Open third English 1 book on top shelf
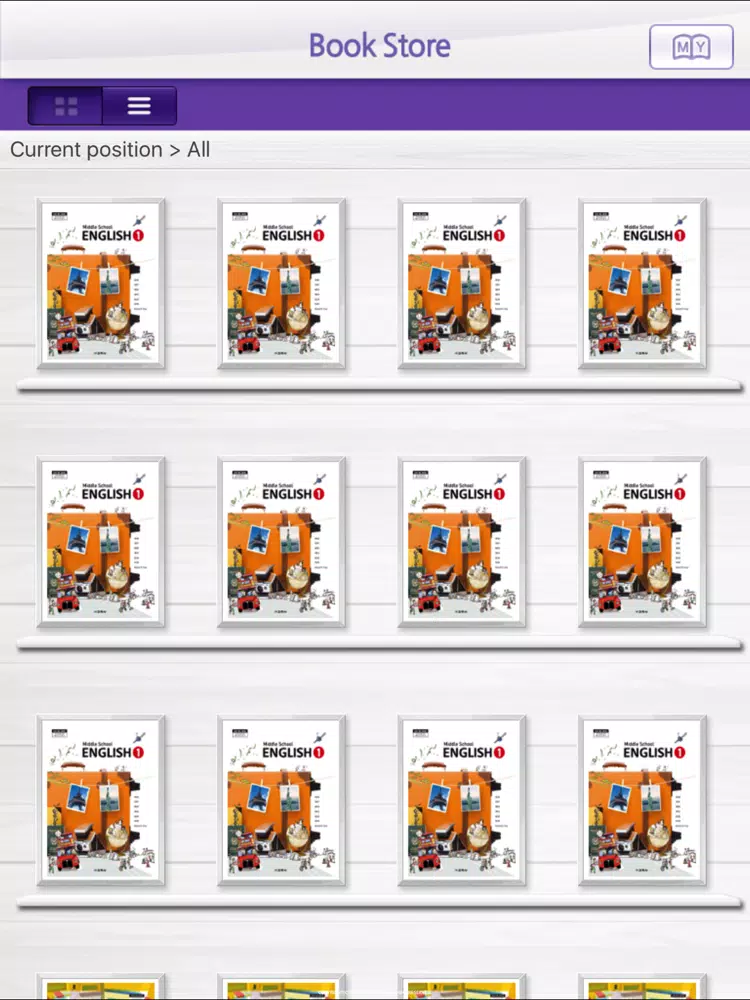This screenshot has width=750, height=1000. point(462,283)
